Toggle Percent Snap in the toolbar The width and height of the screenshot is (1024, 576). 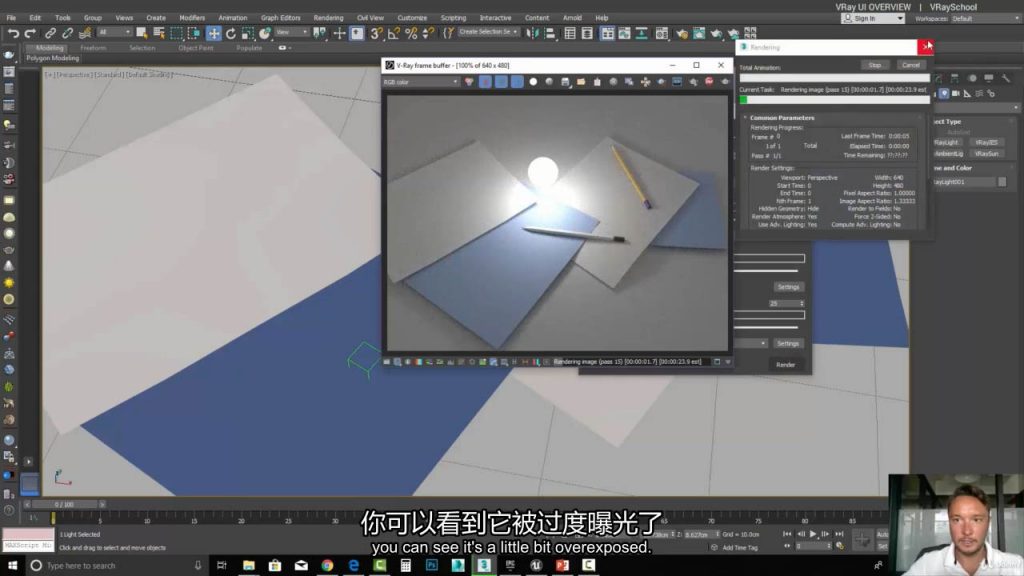tap(412, 33)
